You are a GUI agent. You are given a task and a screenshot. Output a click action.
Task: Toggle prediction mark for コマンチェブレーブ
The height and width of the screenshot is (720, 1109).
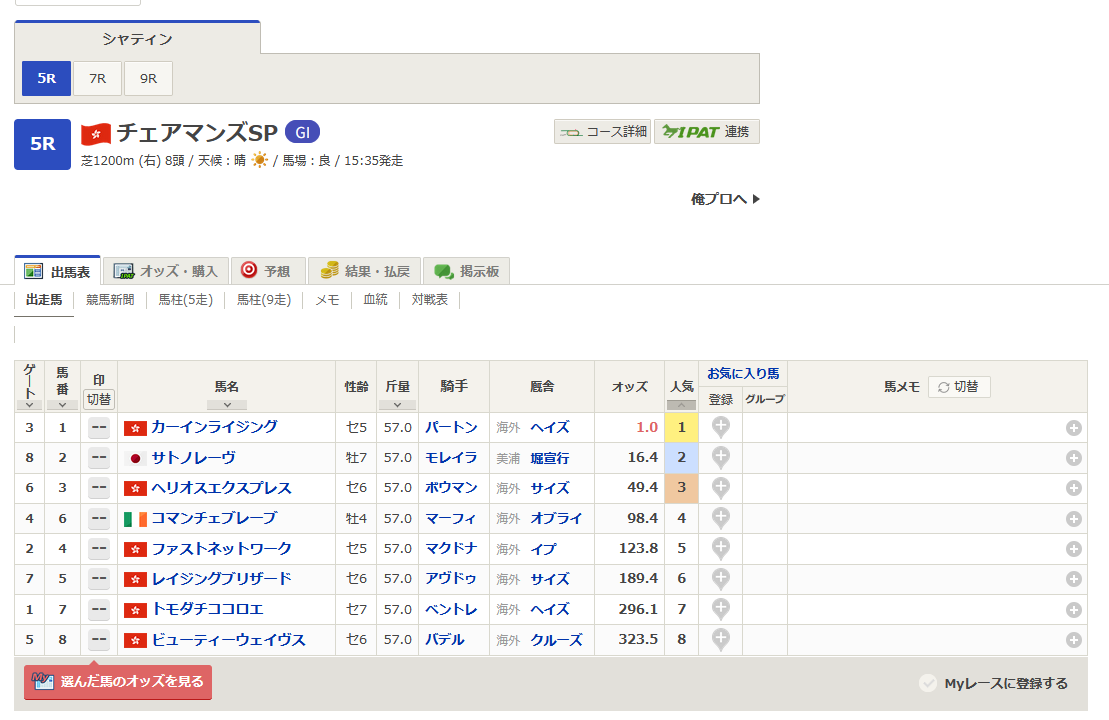tap(99, 518)
